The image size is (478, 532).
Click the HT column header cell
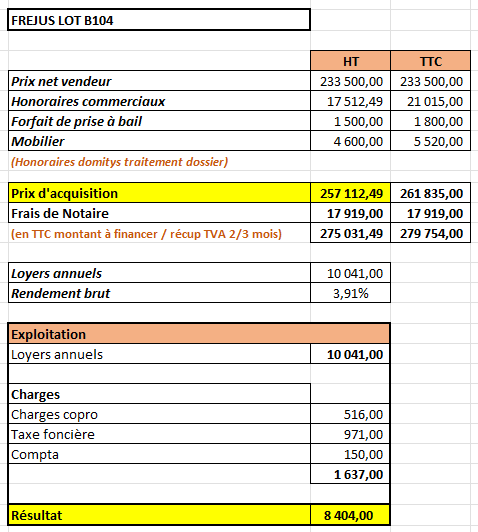[x=350, y=61]
